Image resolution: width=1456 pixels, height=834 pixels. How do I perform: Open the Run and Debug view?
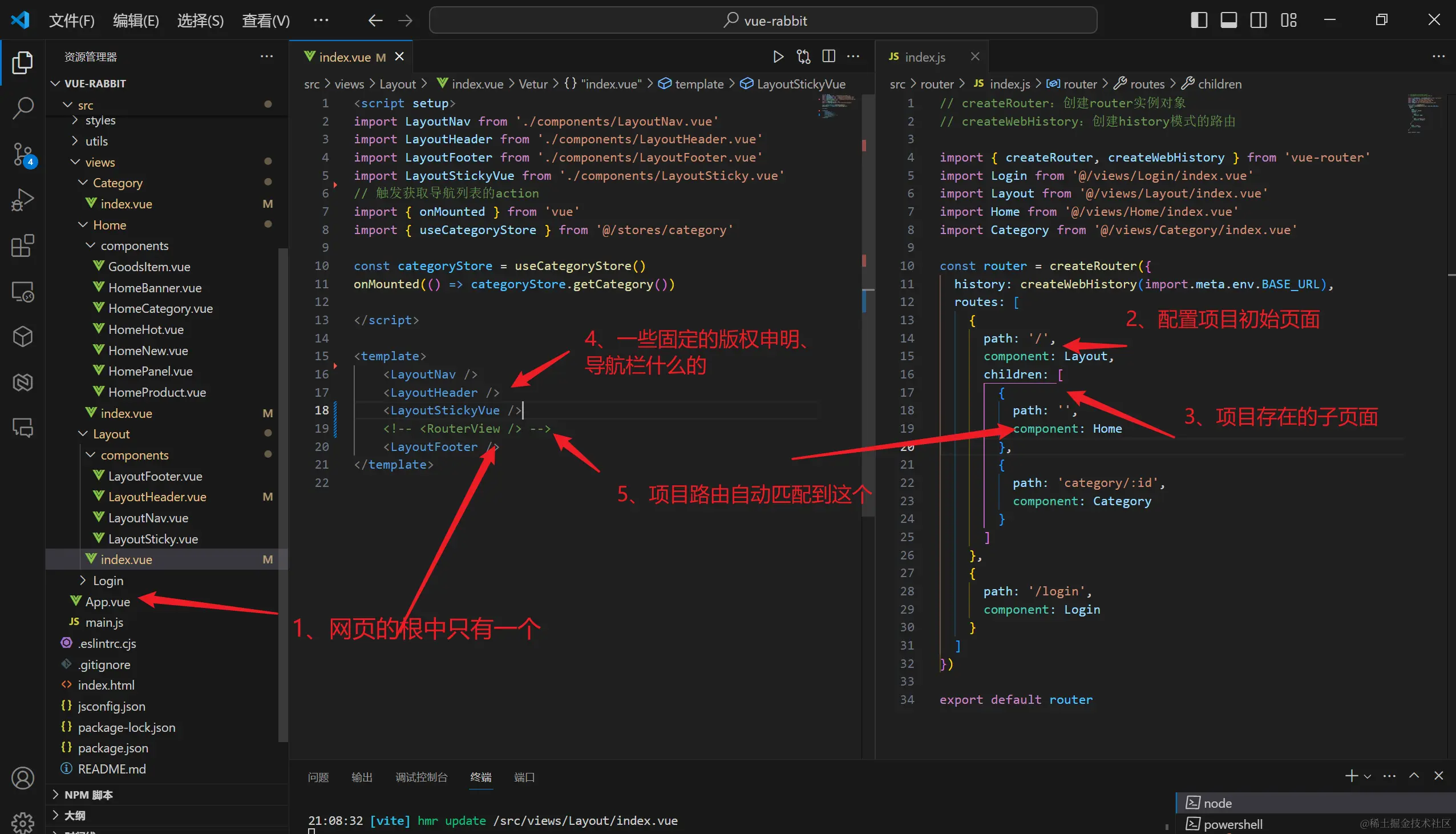(22, 200)
